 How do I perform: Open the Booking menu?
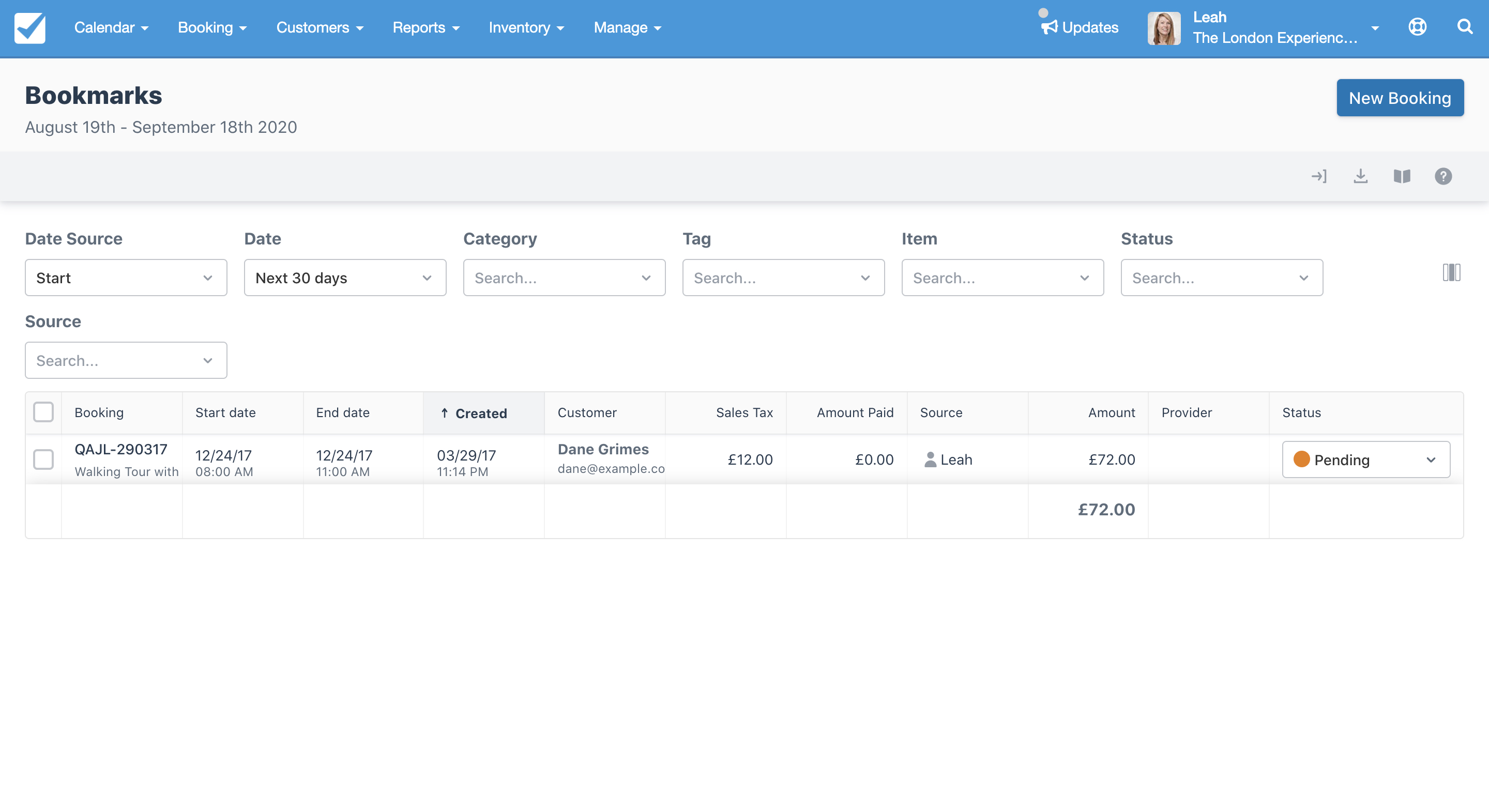point(212,27)
